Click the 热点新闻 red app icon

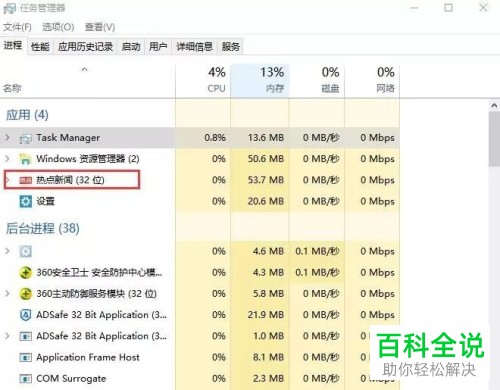coord(26,180)
